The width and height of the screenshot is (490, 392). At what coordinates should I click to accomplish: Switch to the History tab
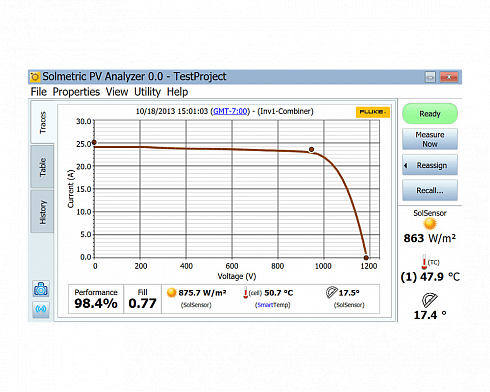(42, 212)
